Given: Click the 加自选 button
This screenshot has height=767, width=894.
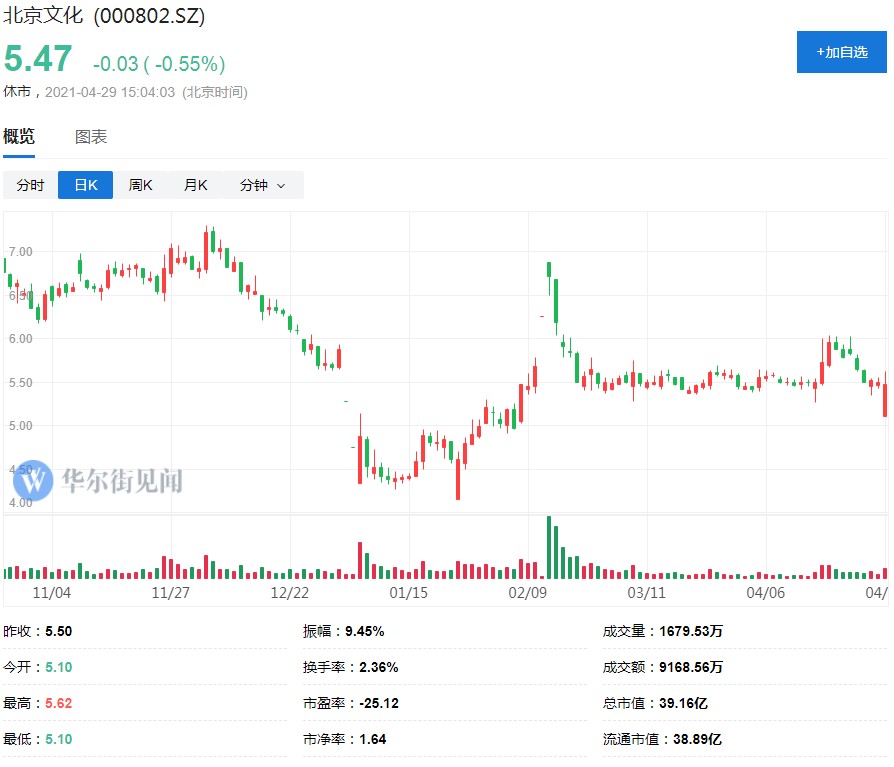Looking at the screenshot, I should (841, 52).
